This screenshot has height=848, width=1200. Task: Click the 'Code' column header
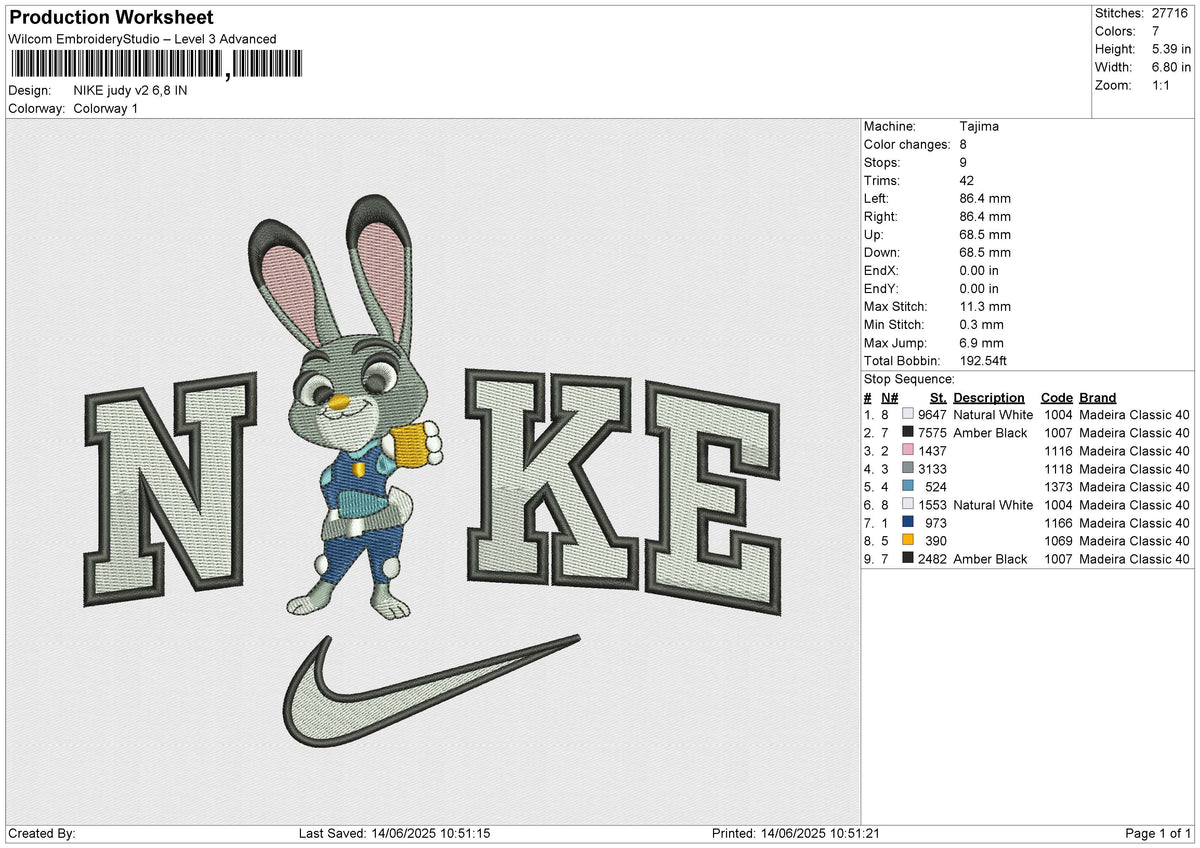(x=1056, y=397)
